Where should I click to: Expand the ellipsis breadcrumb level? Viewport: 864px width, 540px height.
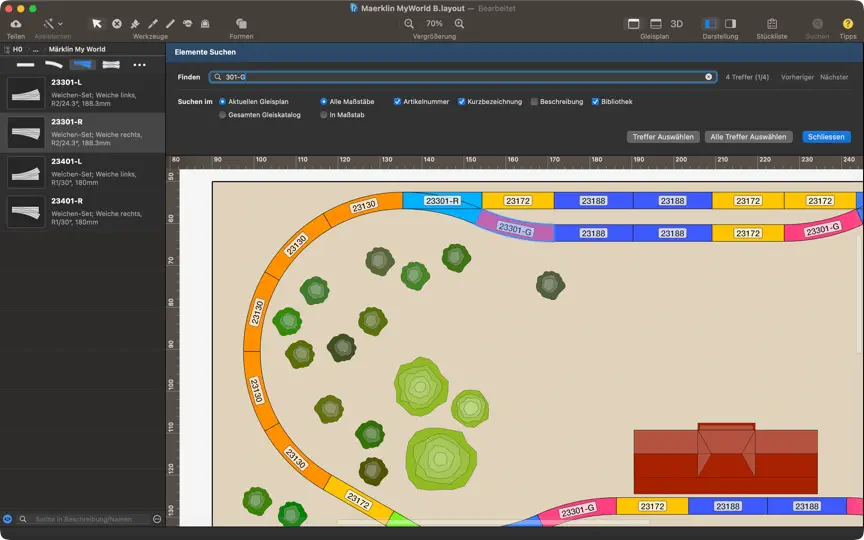(35, 49)
